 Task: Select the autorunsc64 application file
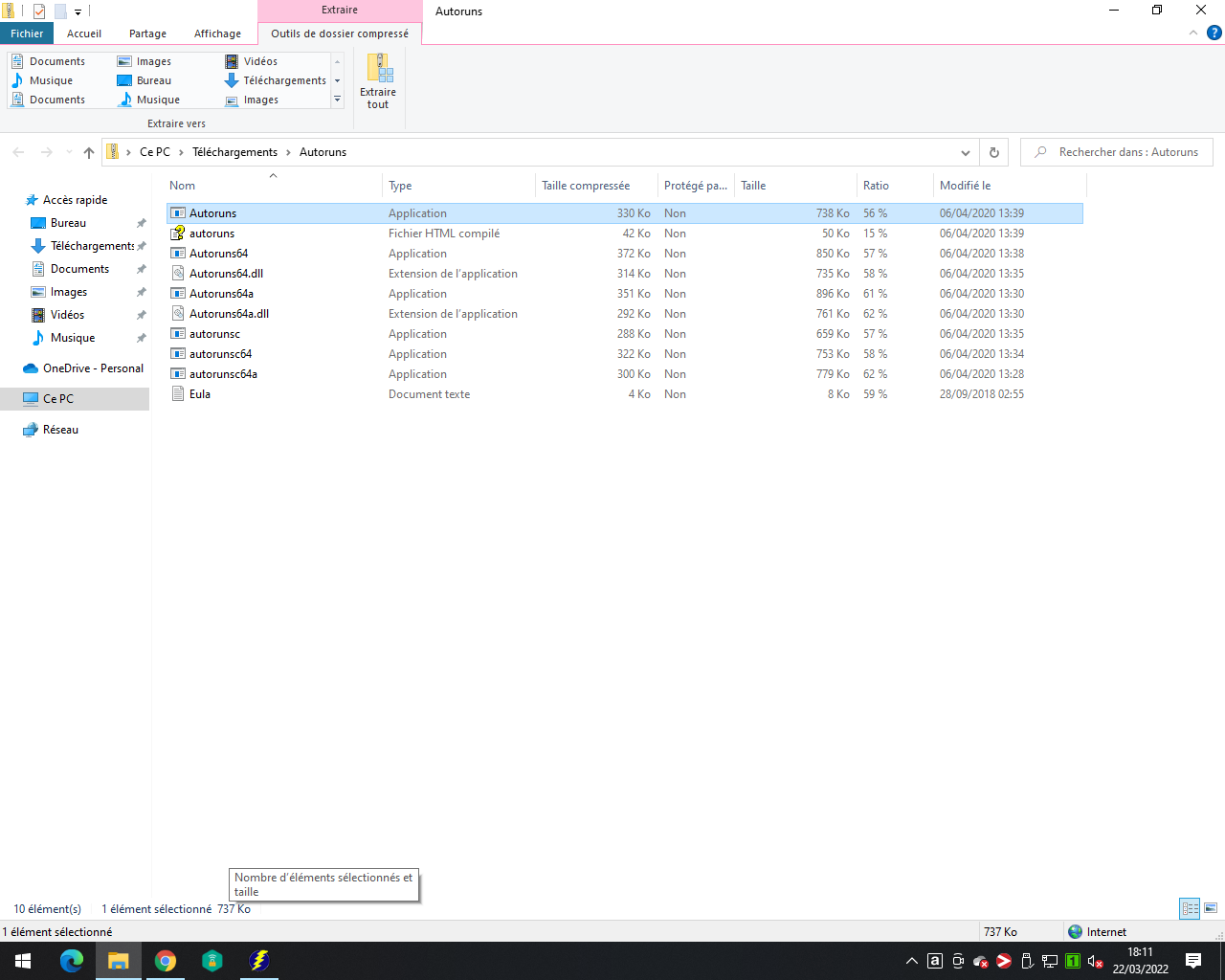click(625, 354)
